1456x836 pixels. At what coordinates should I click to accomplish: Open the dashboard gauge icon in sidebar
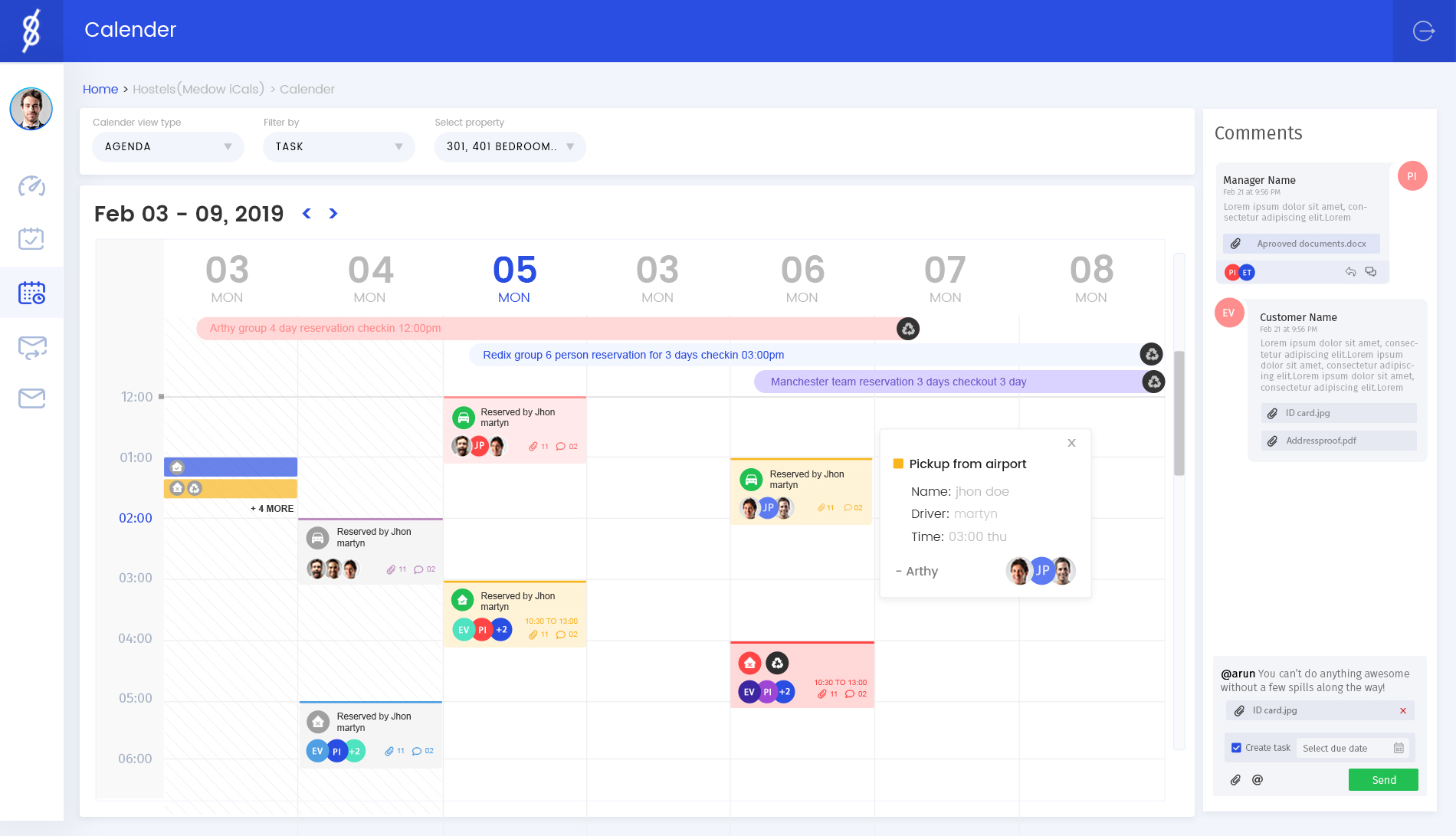(x=31, y=186)
